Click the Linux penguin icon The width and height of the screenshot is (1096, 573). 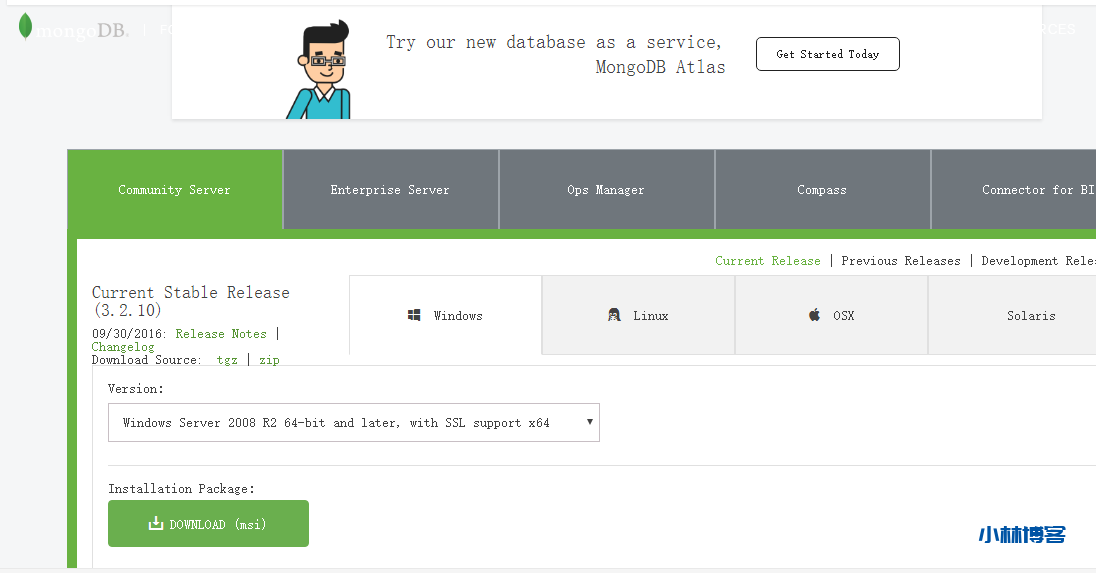(614, 315)
